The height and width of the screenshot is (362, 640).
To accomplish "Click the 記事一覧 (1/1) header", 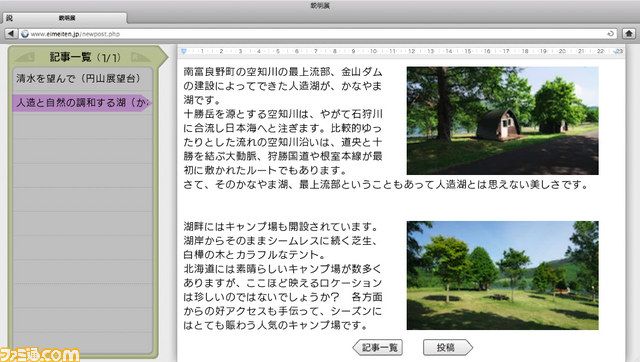I will click(85, 57).
